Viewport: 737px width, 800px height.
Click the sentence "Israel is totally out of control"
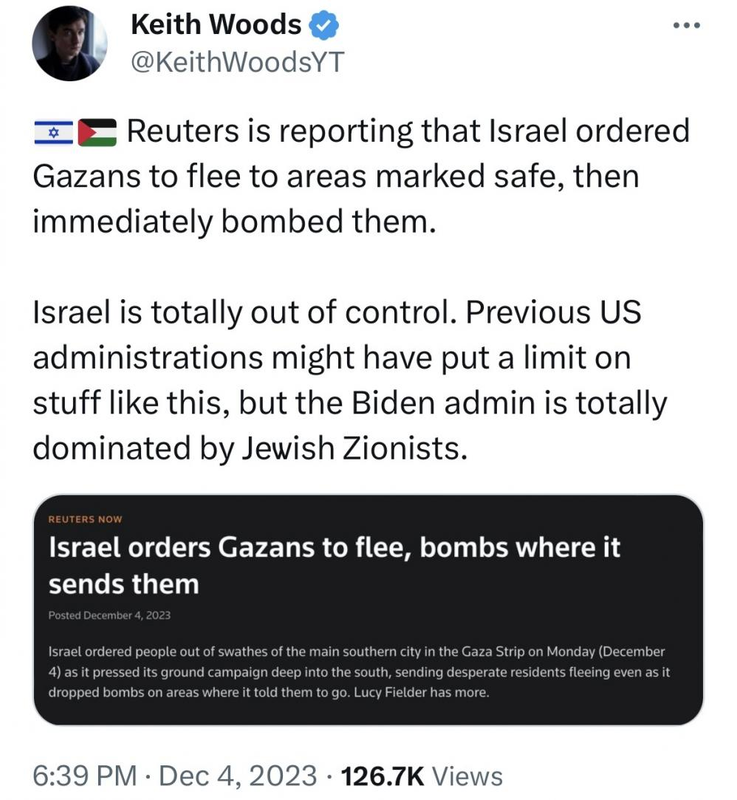237,312
